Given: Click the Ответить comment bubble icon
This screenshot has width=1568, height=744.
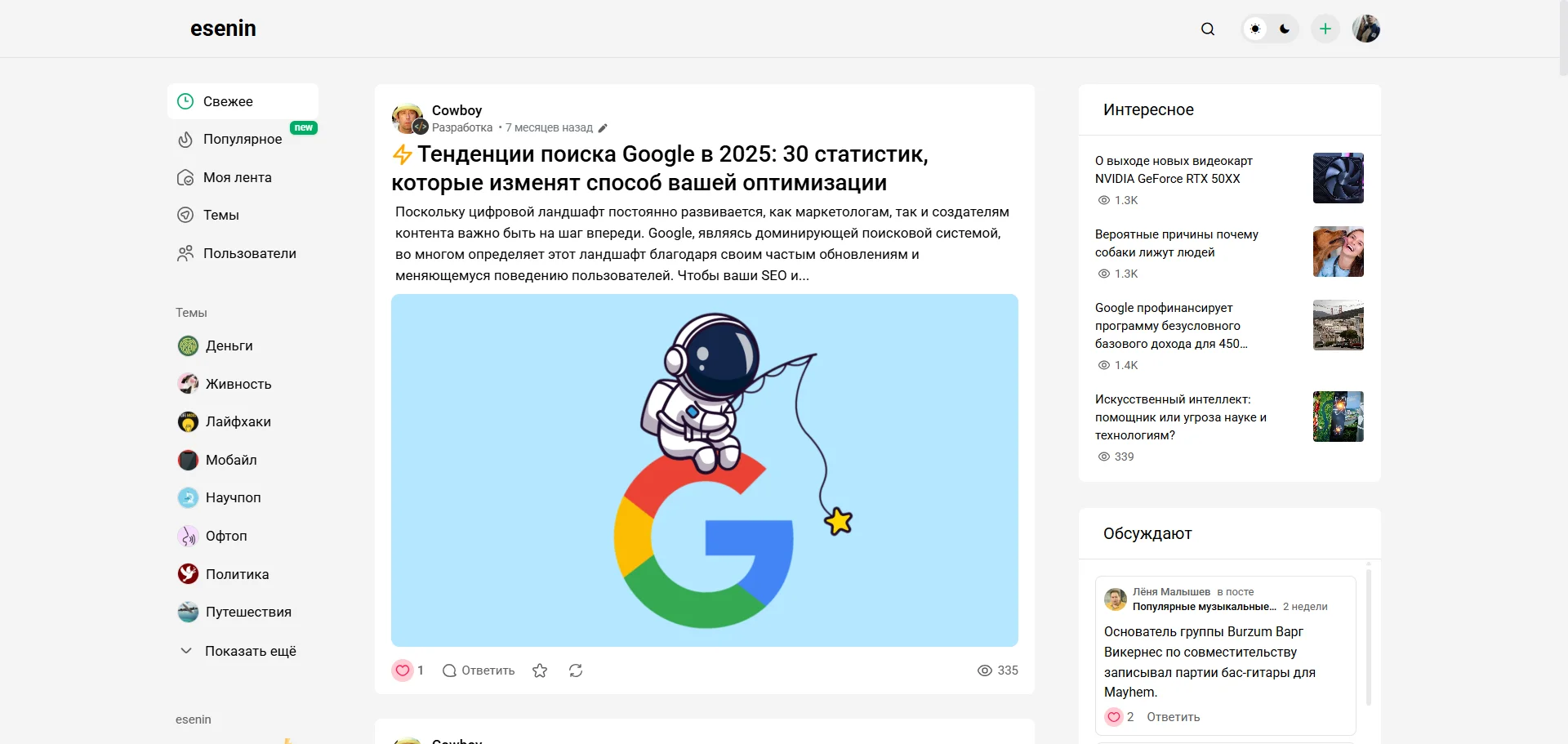Looking at the screenshot, I should click(449, 670).
